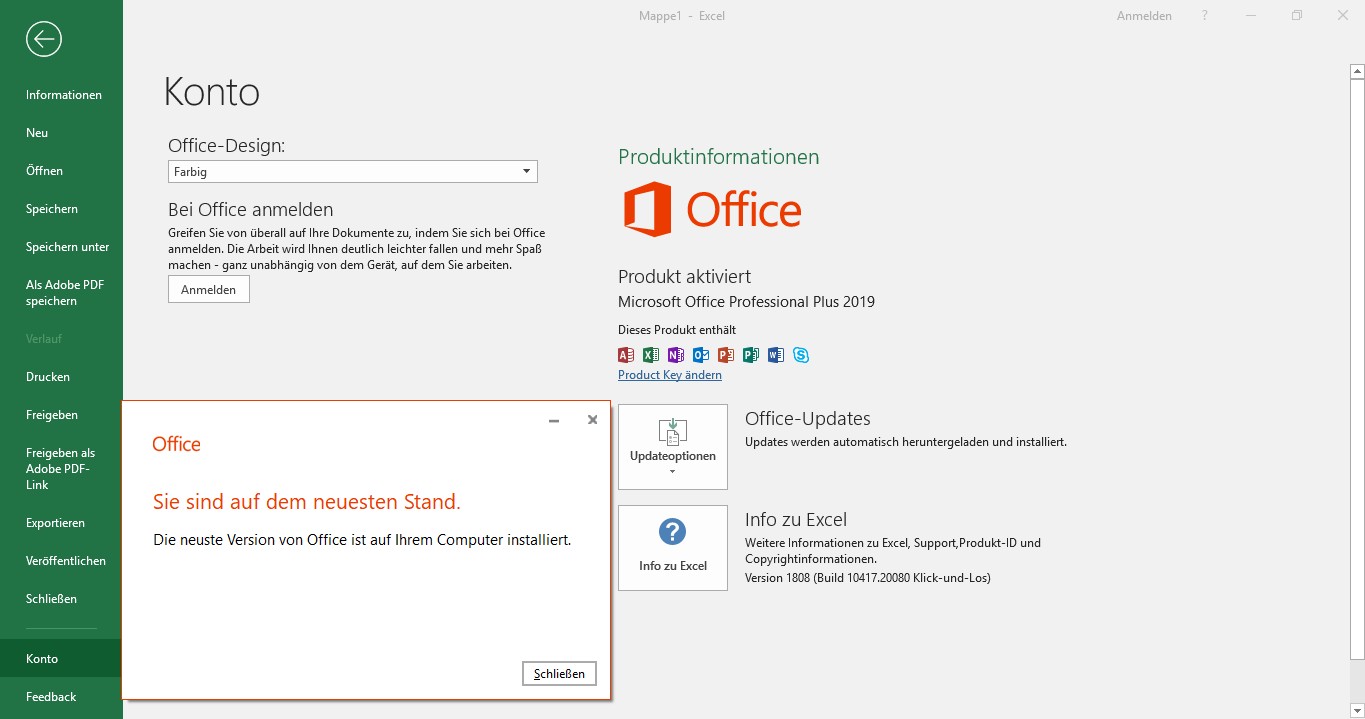Click the Outlook icon in product list
The image size is (1365, 719).
[701, 355]
